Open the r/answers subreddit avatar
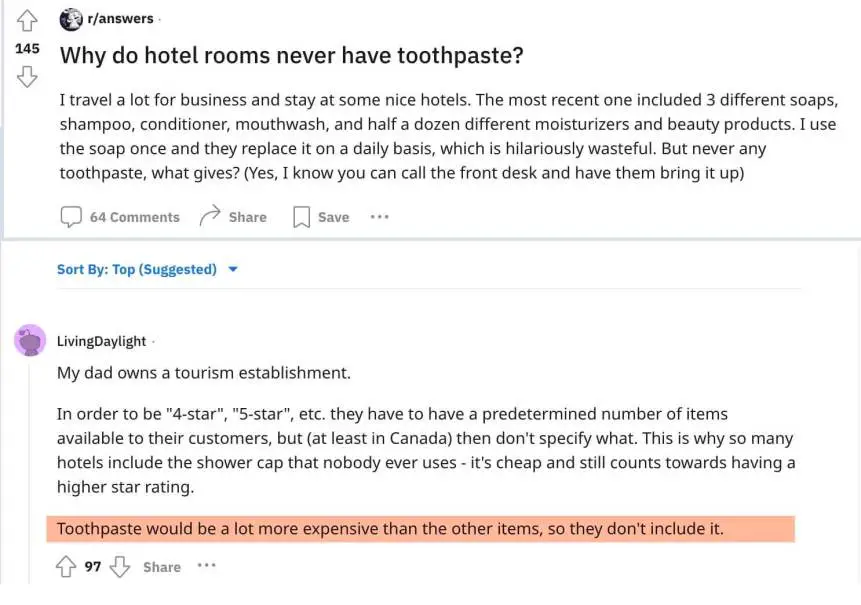 coord(71,18)
